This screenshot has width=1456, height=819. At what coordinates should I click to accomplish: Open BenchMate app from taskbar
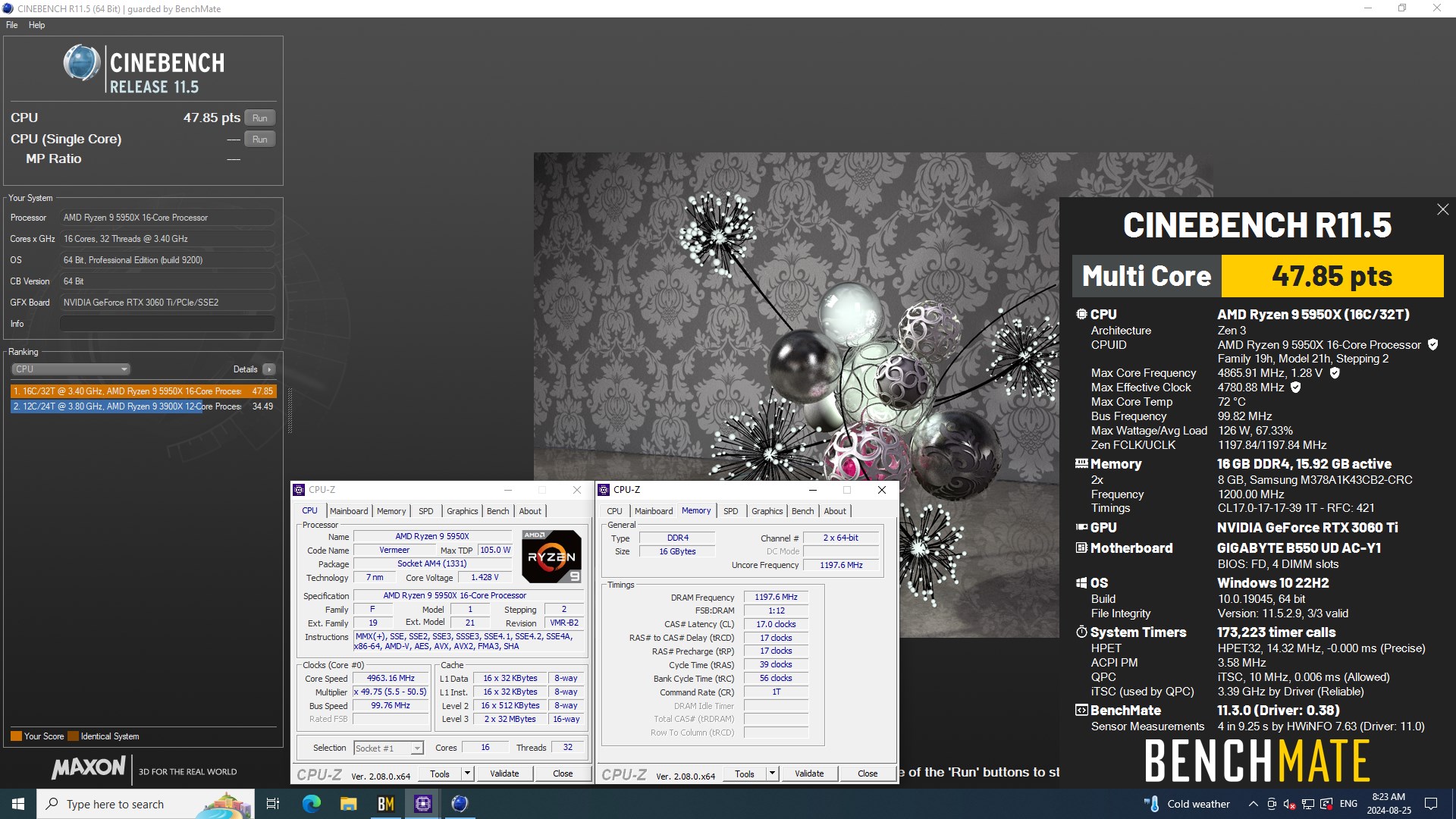[x=385, y=804]
